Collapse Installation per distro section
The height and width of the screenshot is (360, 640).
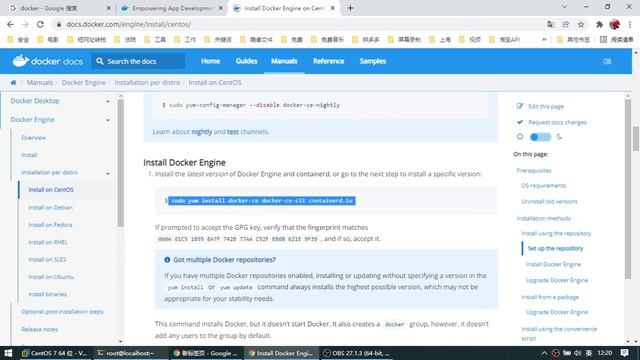coord(108,173)
